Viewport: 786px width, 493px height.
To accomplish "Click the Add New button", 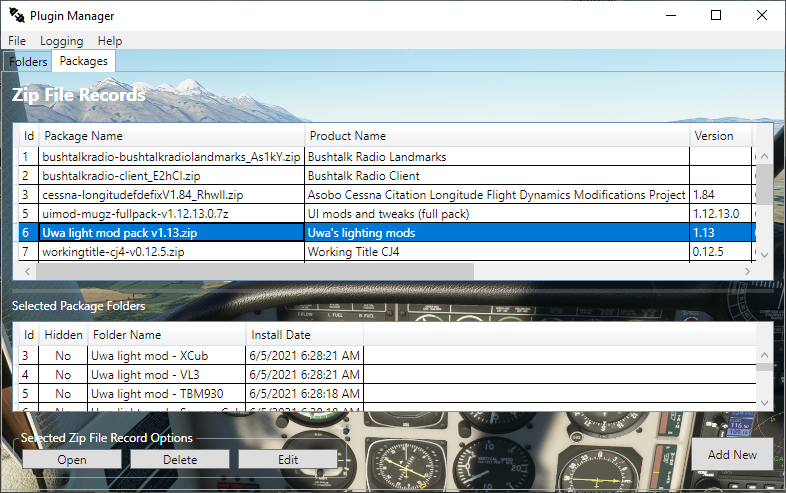I will tap(732, 454).
